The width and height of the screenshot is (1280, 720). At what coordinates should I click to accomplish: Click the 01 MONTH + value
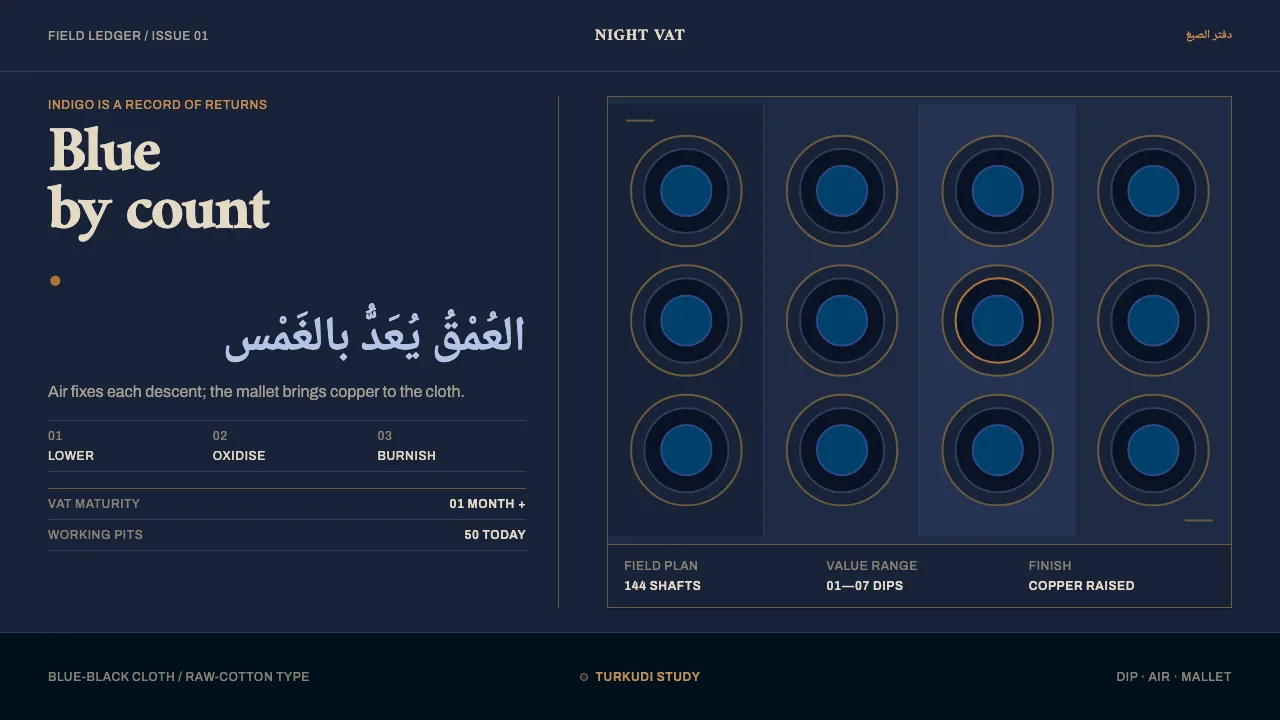[487, 504]
